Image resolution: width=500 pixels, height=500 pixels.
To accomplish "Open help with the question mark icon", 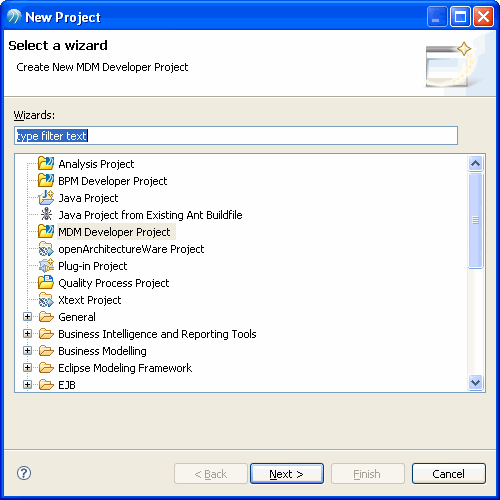I will tap(24, 473).
